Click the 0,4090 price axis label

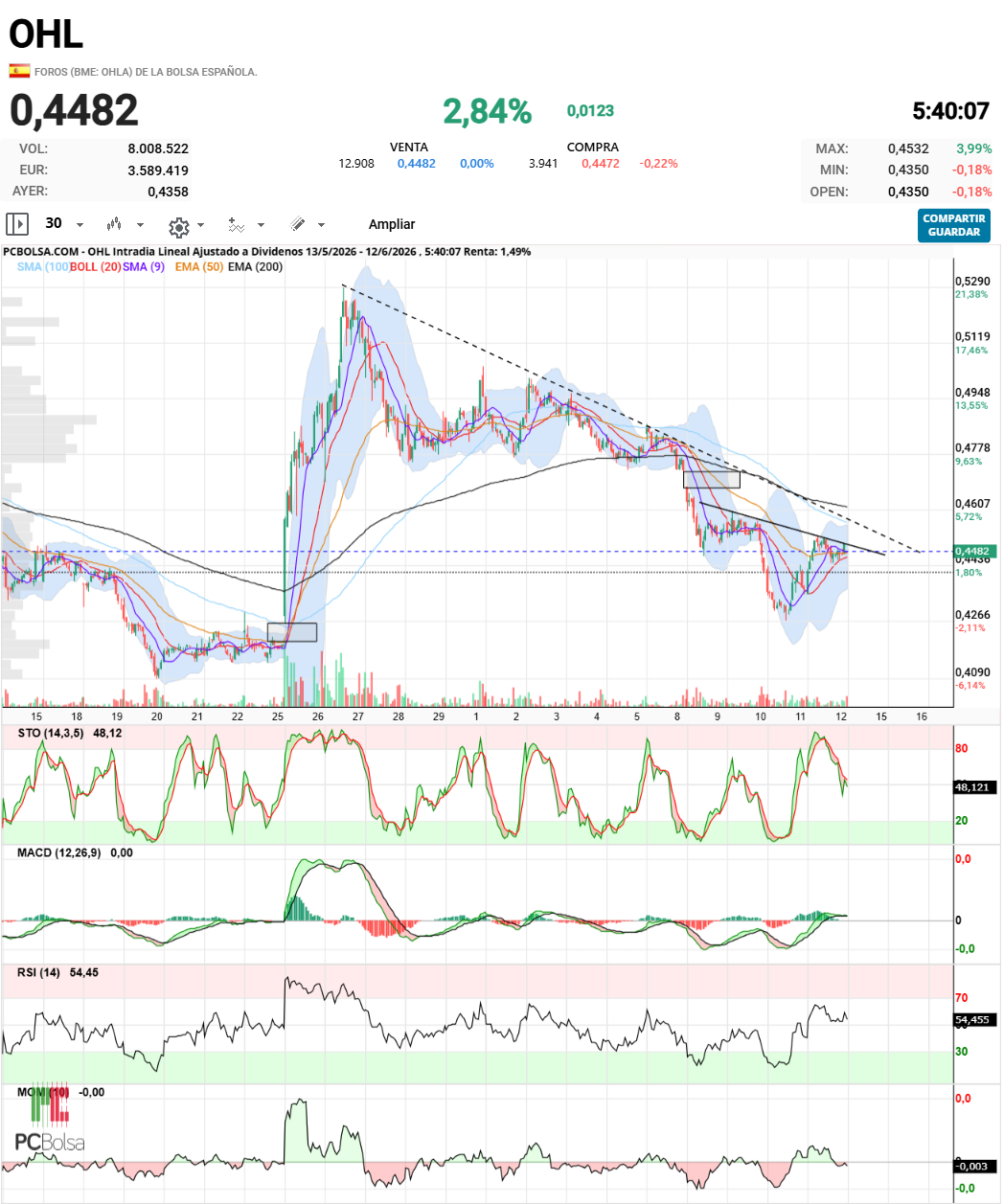point(972,672)
